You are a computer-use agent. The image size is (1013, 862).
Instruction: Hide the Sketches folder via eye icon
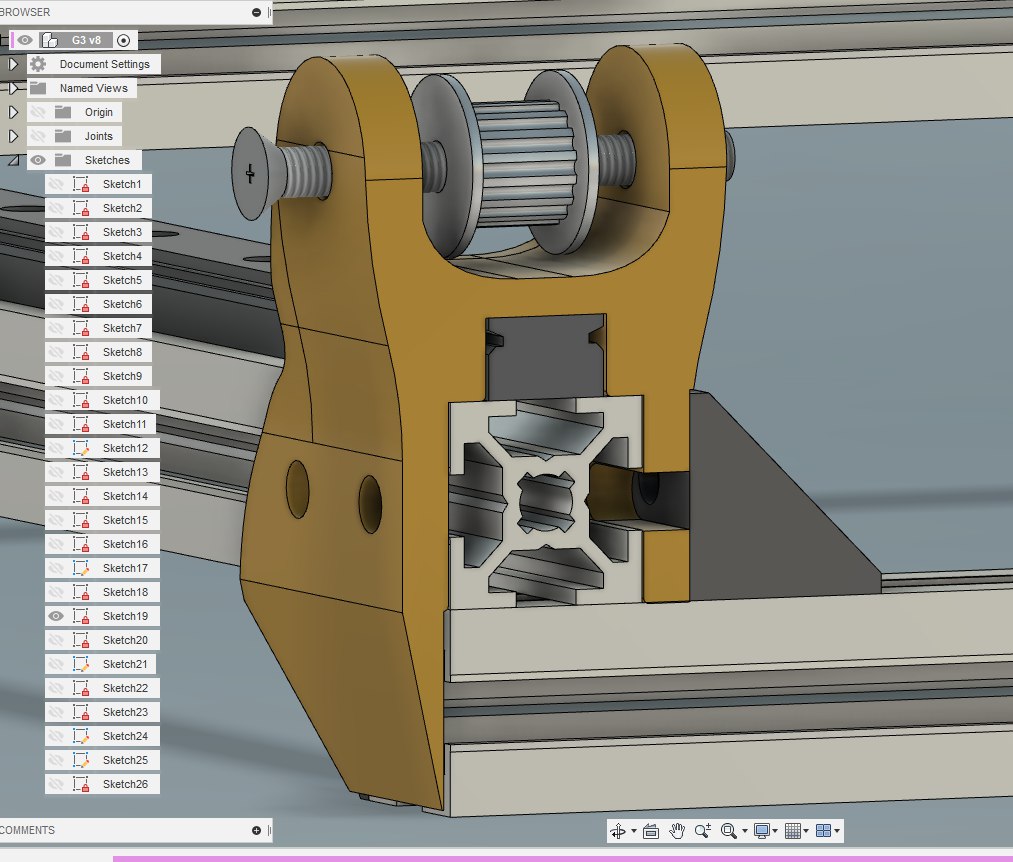(38, 160)
